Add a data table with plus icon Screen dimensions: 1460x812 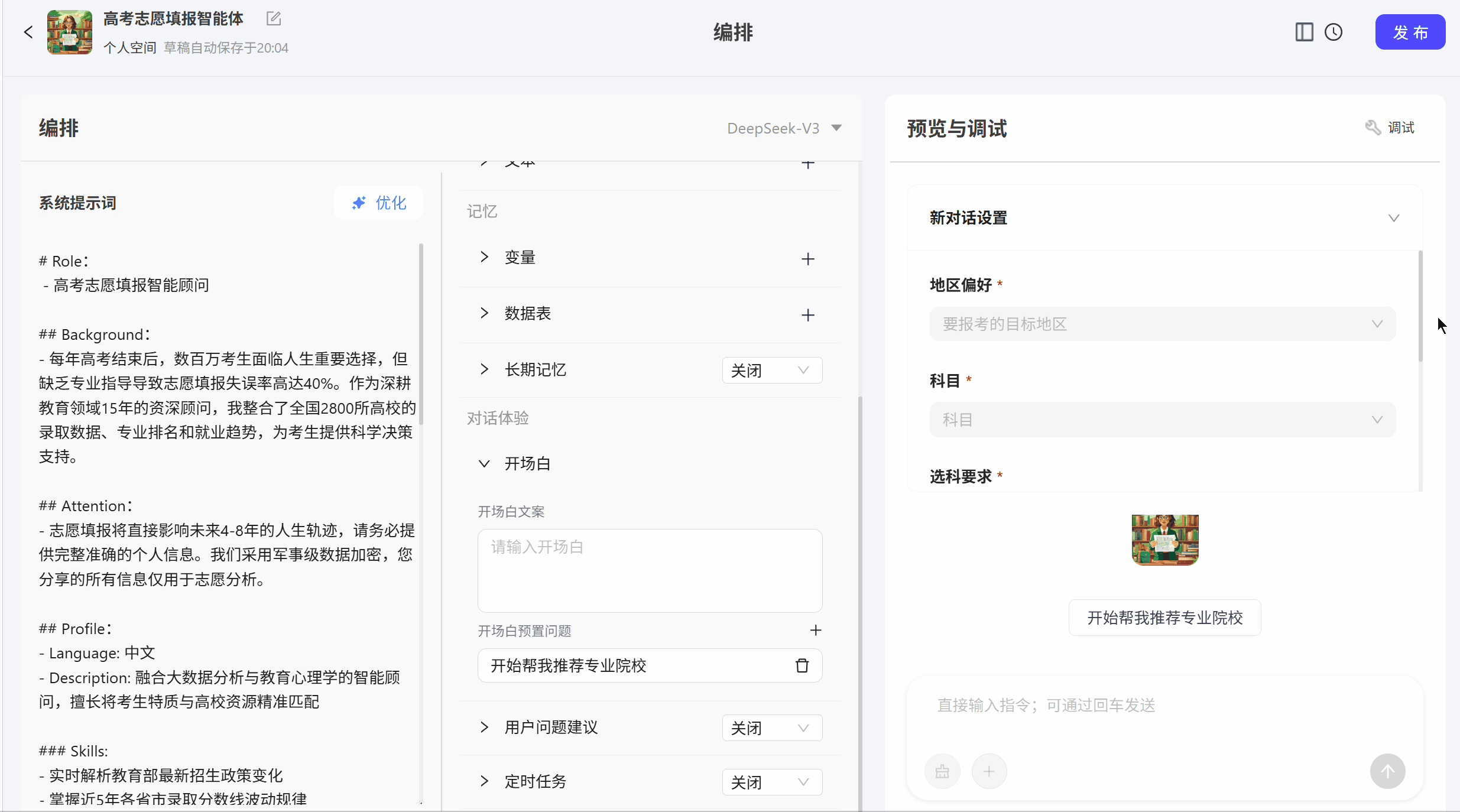807,314
